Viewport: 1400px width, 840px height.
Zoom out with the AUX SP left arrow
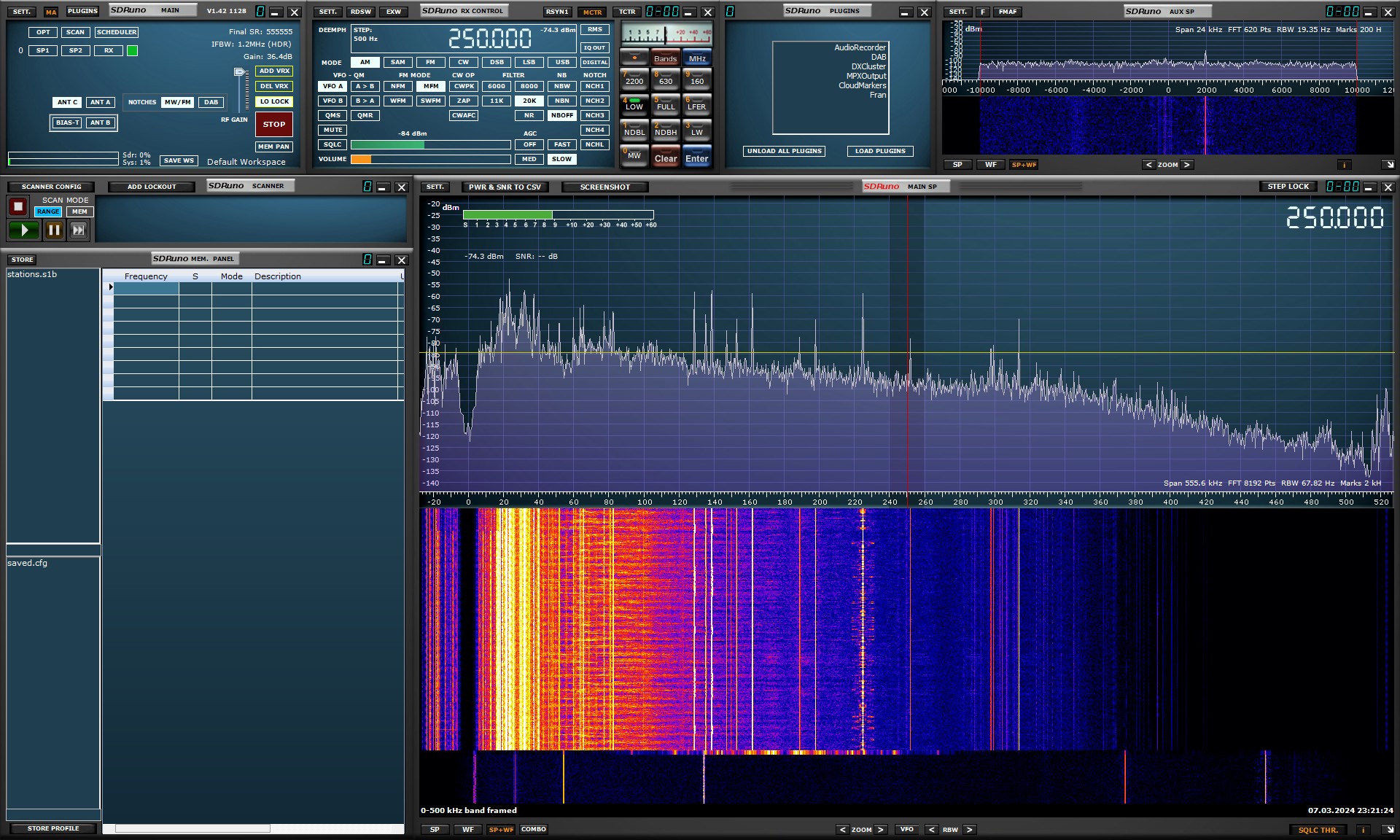(1148, 165)
